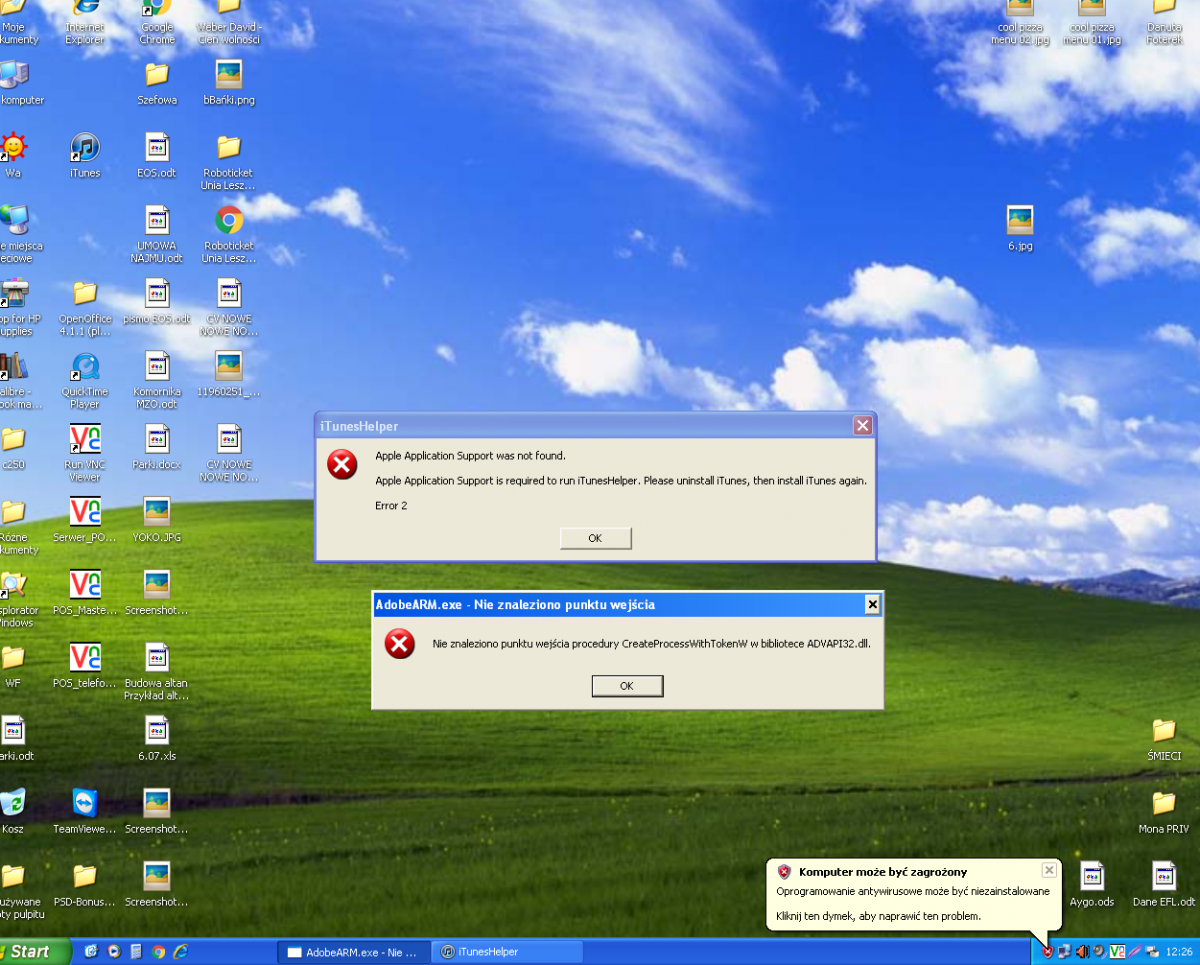Image resolution: width=1200 pixels, height=965 pixels.
Task: Click OK in the iTunesHelper error dialog
Action: point(595,538)
